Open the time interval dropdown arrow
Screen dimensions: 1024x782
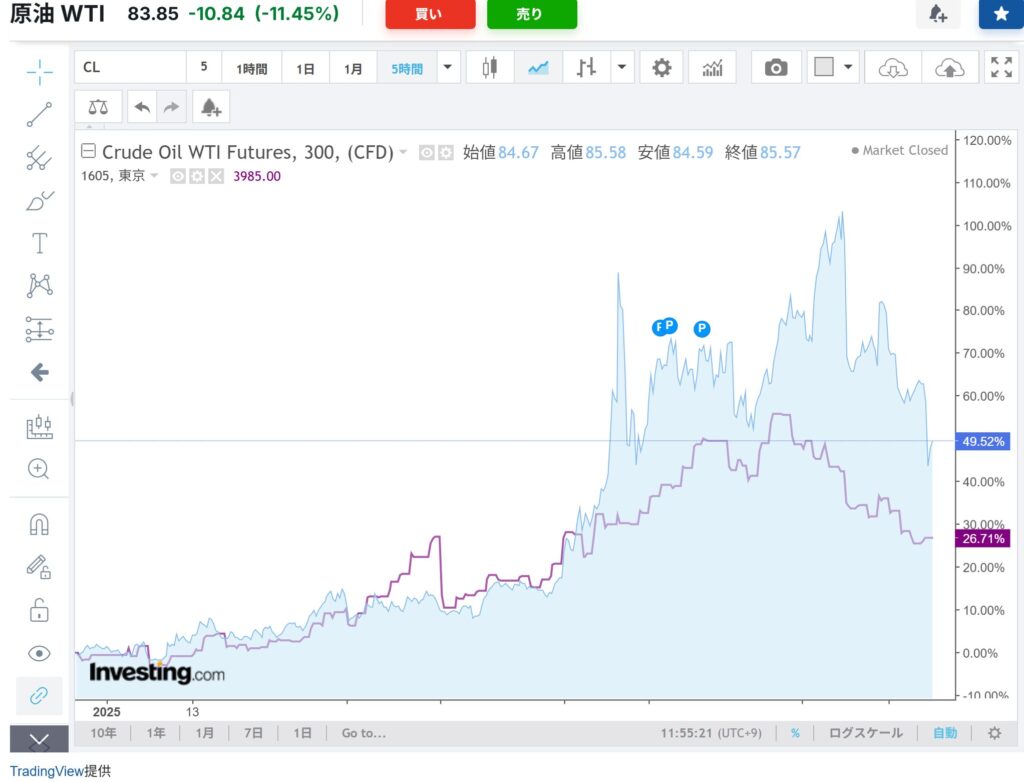click(x=447, y=68)
